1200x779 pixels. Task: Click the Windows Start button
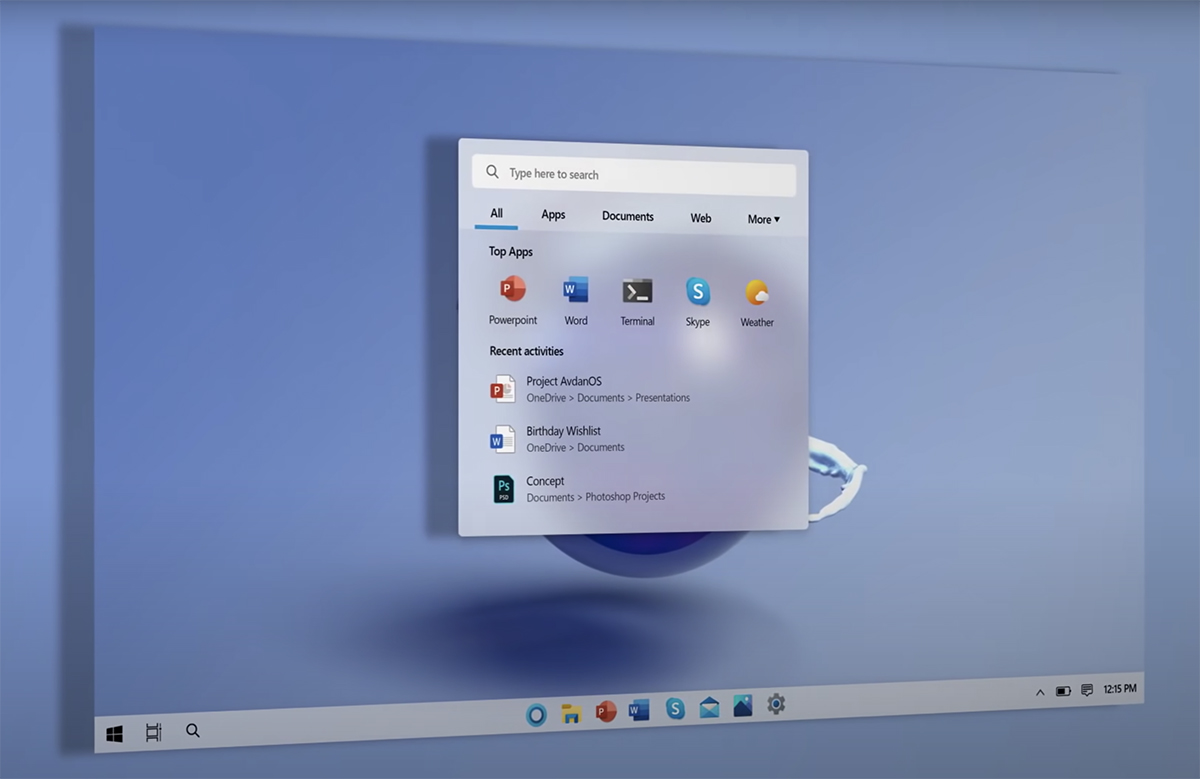115,735
